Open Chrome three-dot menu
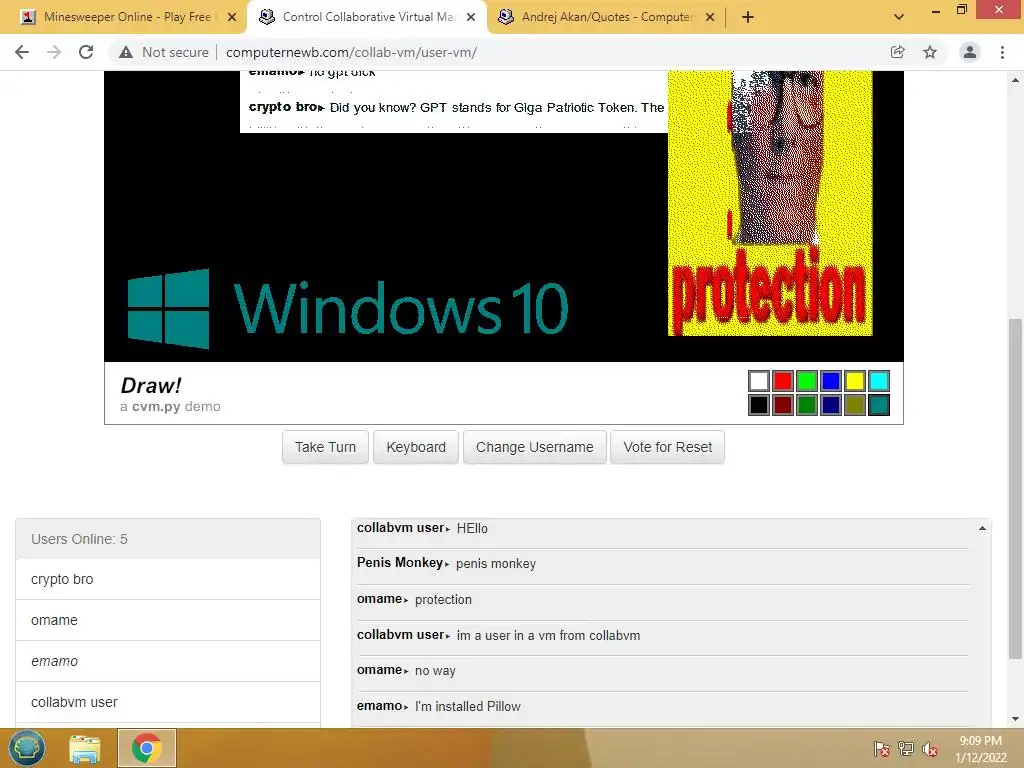Image resolution: width=1024 pixels, height=768 pixels. (x=1002, y=52)
